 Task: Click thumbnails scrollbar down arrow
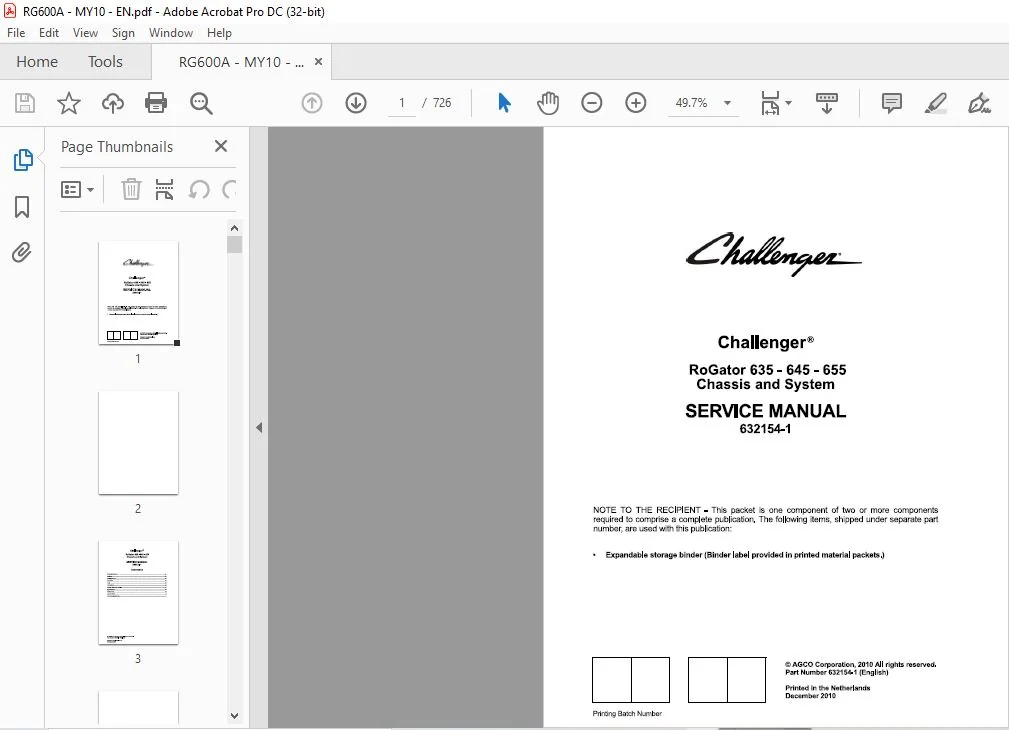pyautogui.click(x=234, y=716)
